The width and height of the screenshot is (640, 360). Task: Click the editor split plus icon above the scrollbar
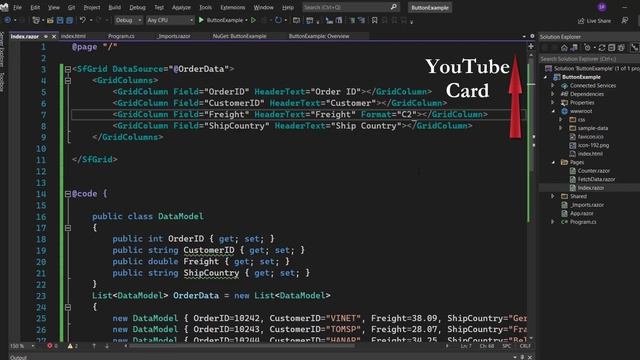pyautogui.click(x=531, y=47)
